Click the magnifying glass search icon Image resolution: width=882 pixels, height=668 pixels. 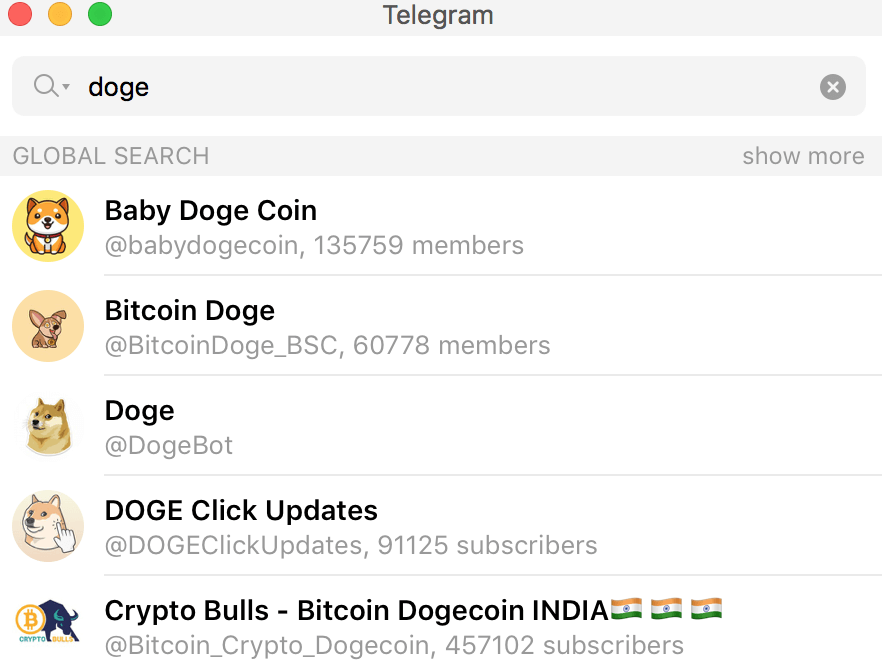click(x=44, y=86)
